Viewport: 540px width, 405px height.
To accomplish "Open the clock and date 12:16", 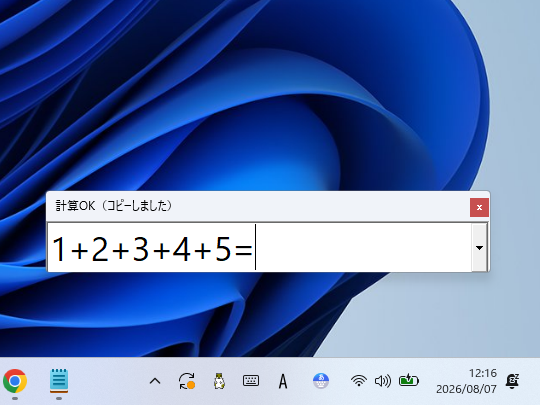I will (x=466, y=381).
